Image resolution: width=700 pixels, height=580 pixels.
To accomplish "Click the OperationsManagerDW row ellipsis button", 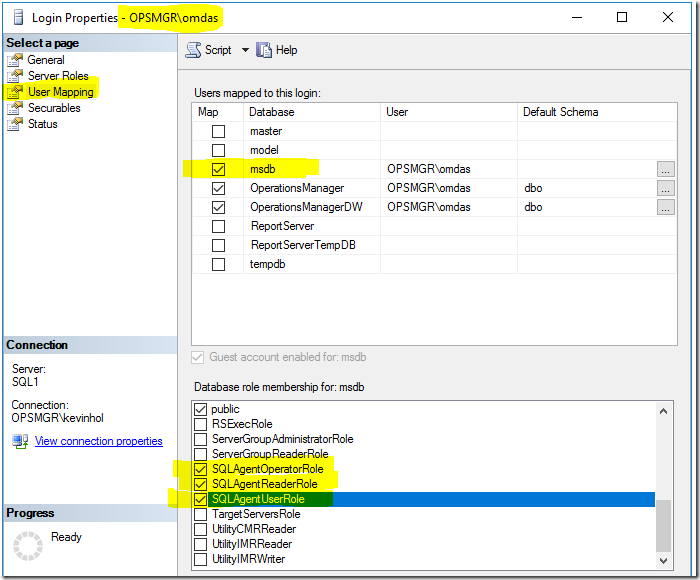I will [666, 207].
